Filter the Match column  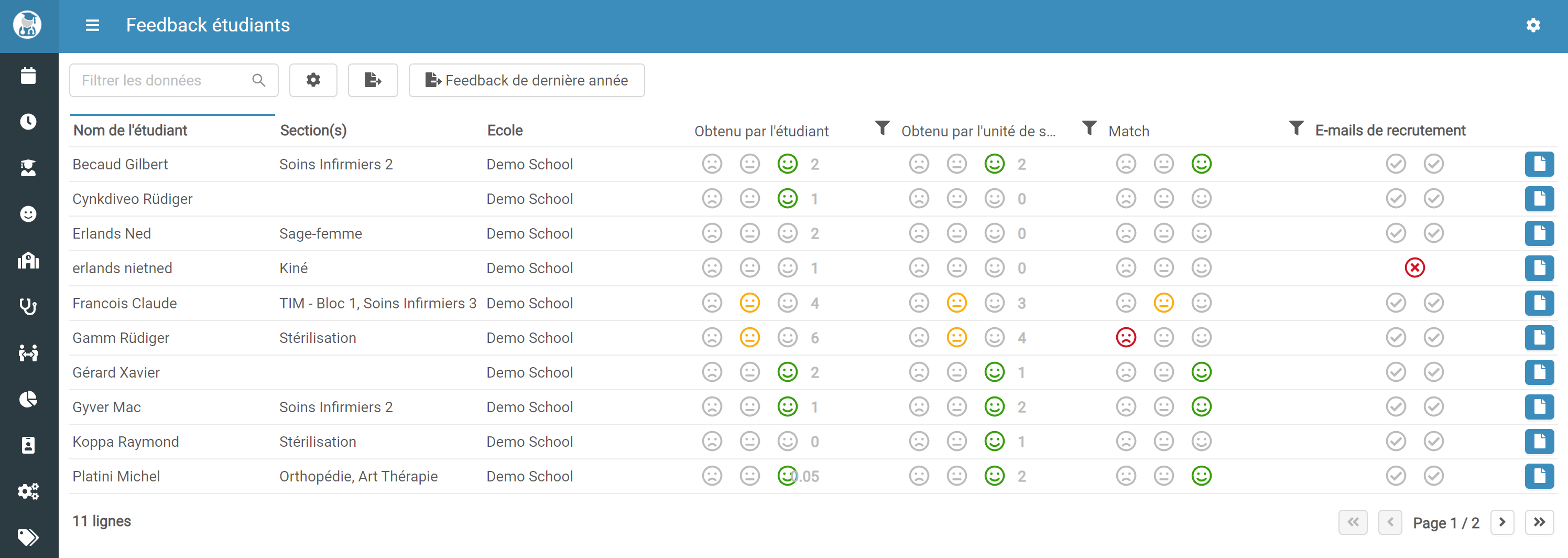point(1296,128)
